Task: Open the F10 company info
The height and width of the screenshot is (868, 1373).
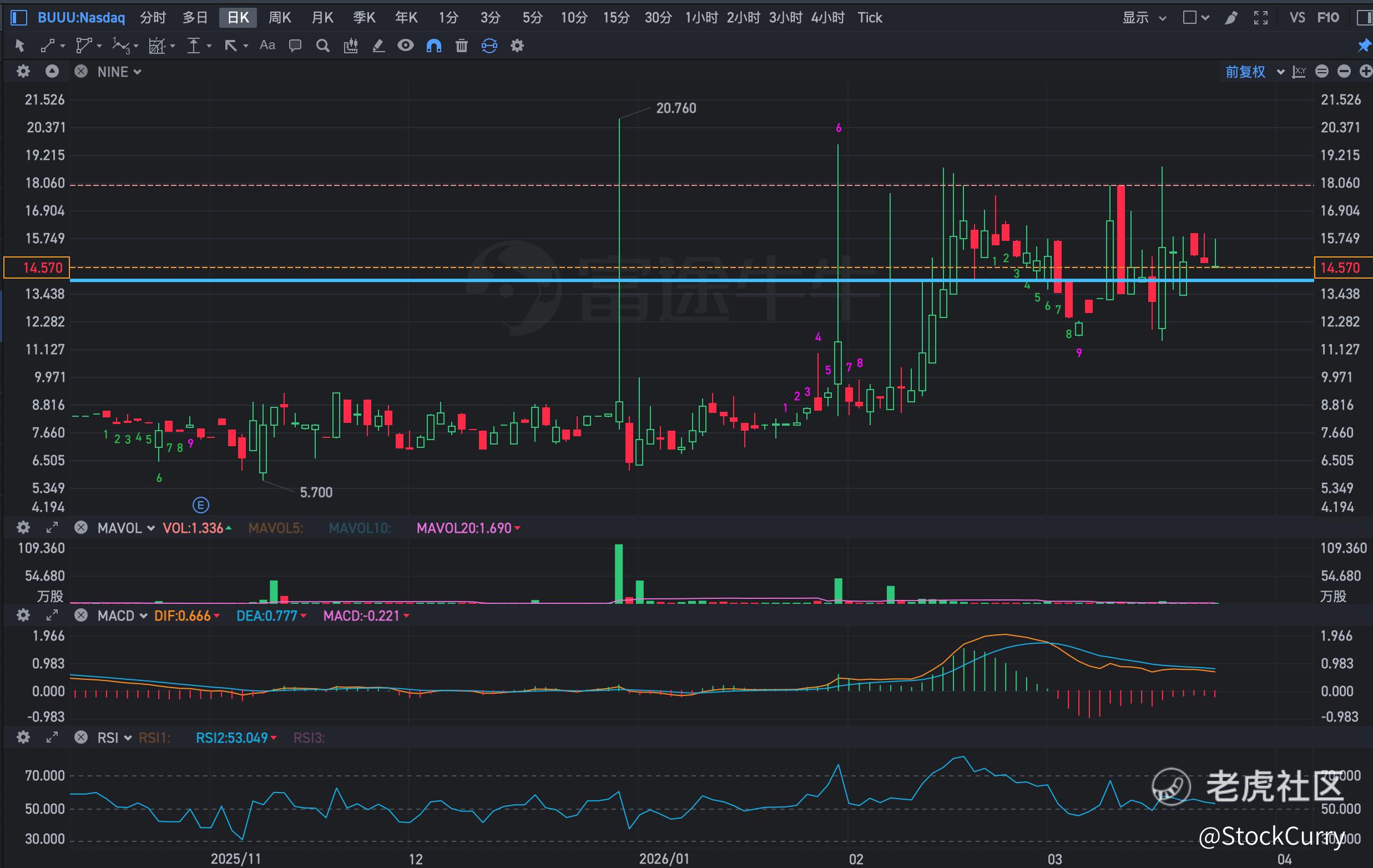Action: tap(1328, 18)
